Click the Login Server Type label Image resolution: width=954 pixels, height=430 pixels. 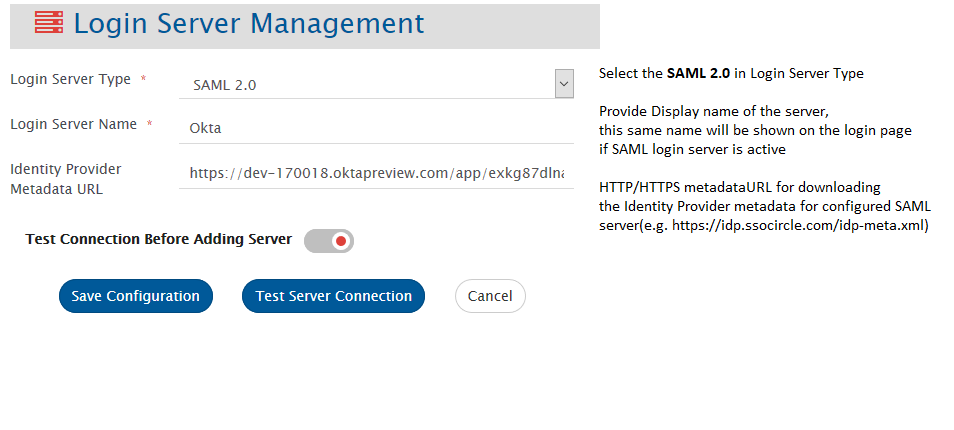[70, 79]
